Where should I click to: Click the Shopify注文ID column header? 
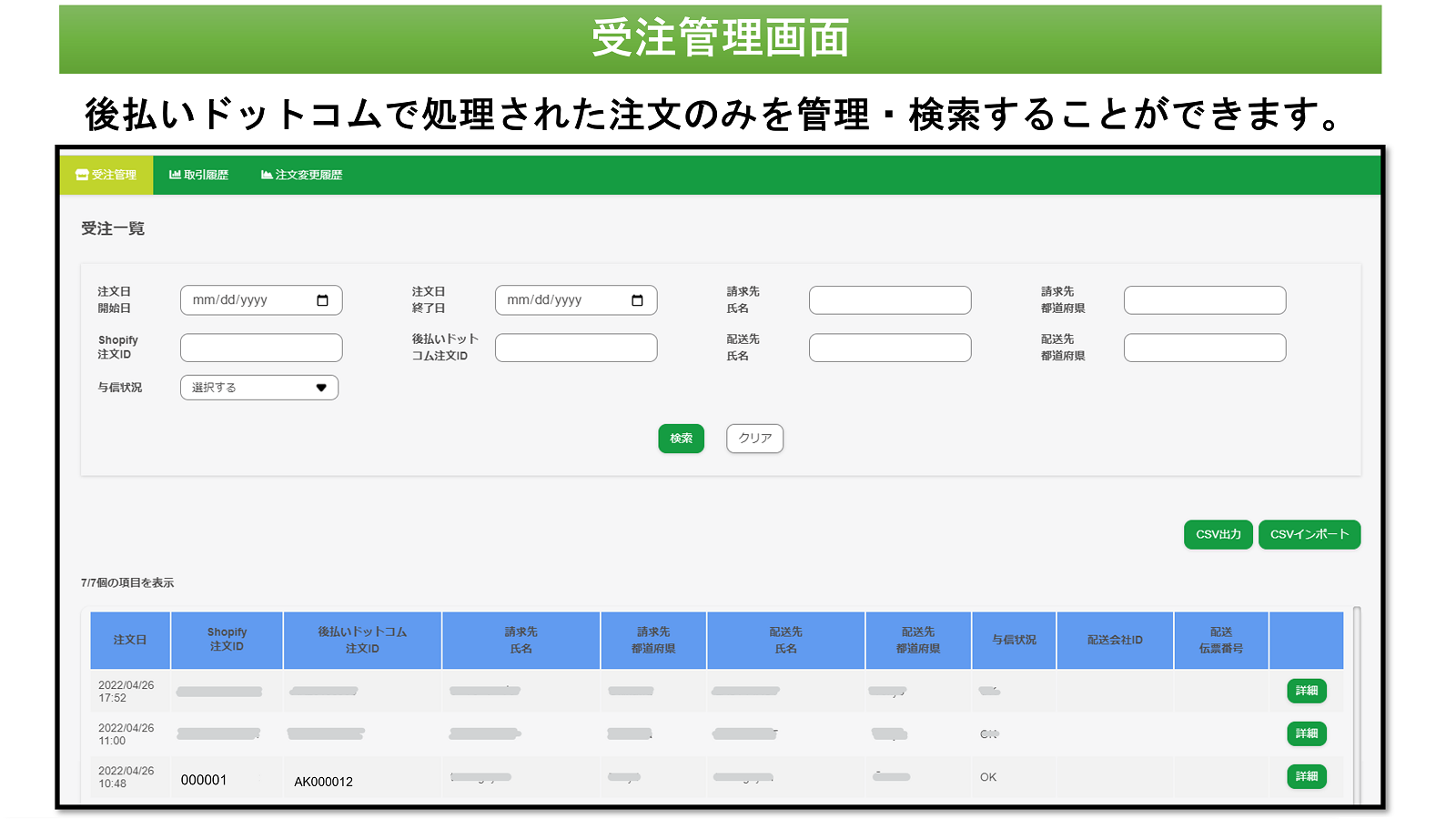click(227, 640)
